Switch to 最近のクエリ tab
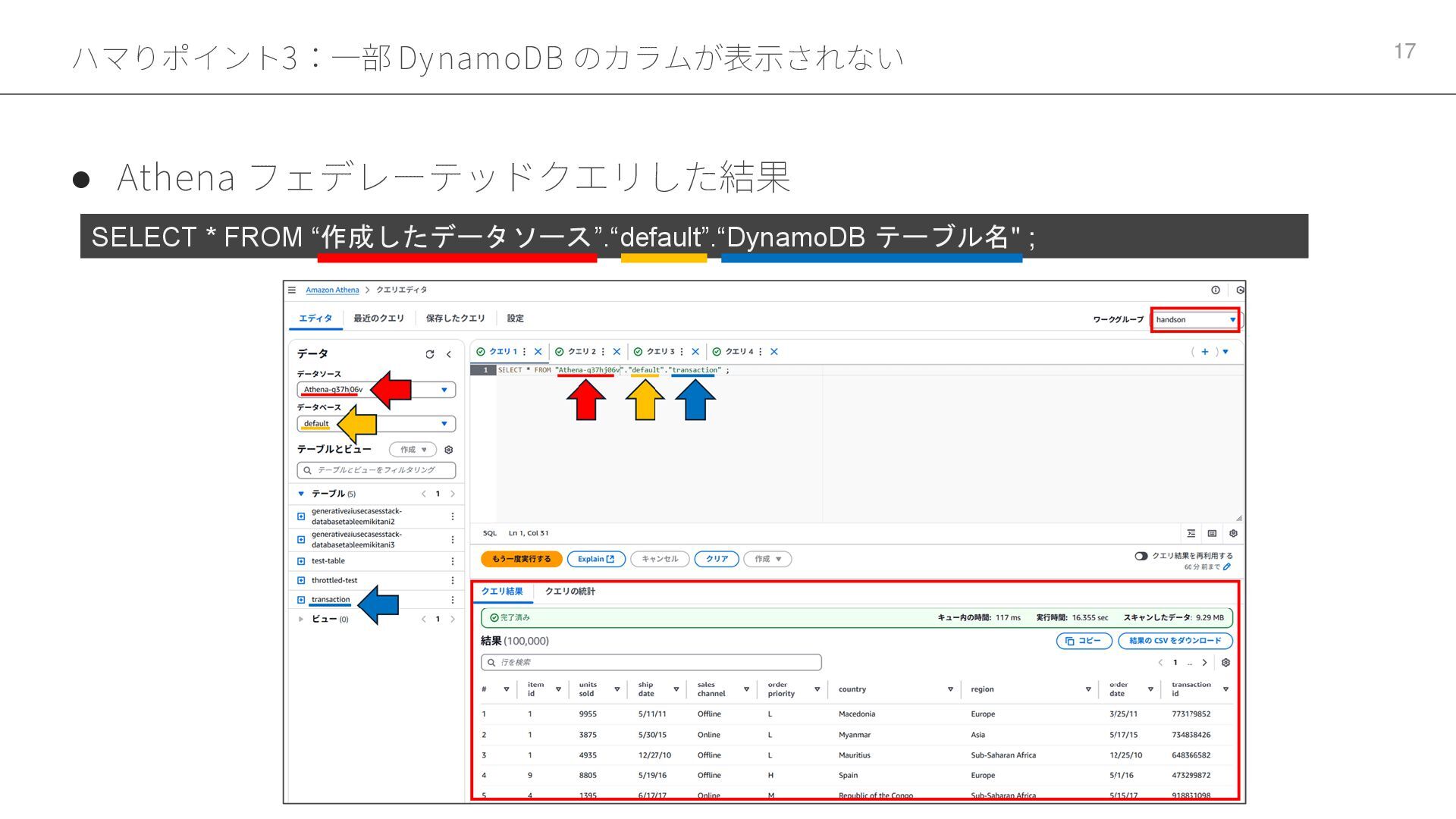Viewport: 1456px width, 819px height. point(378,318)
